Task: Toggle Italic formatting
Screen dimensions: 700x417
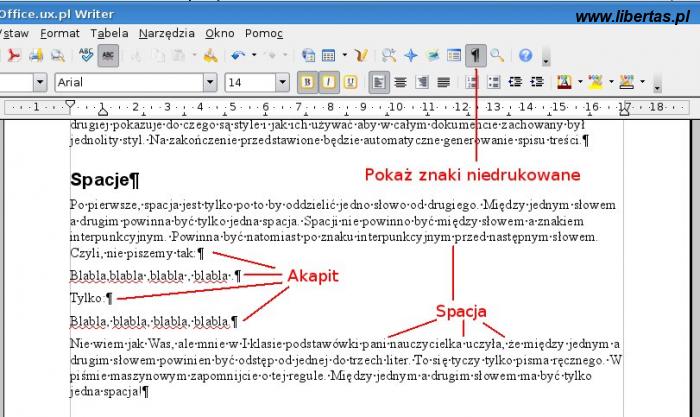Action: click(330, 82)
